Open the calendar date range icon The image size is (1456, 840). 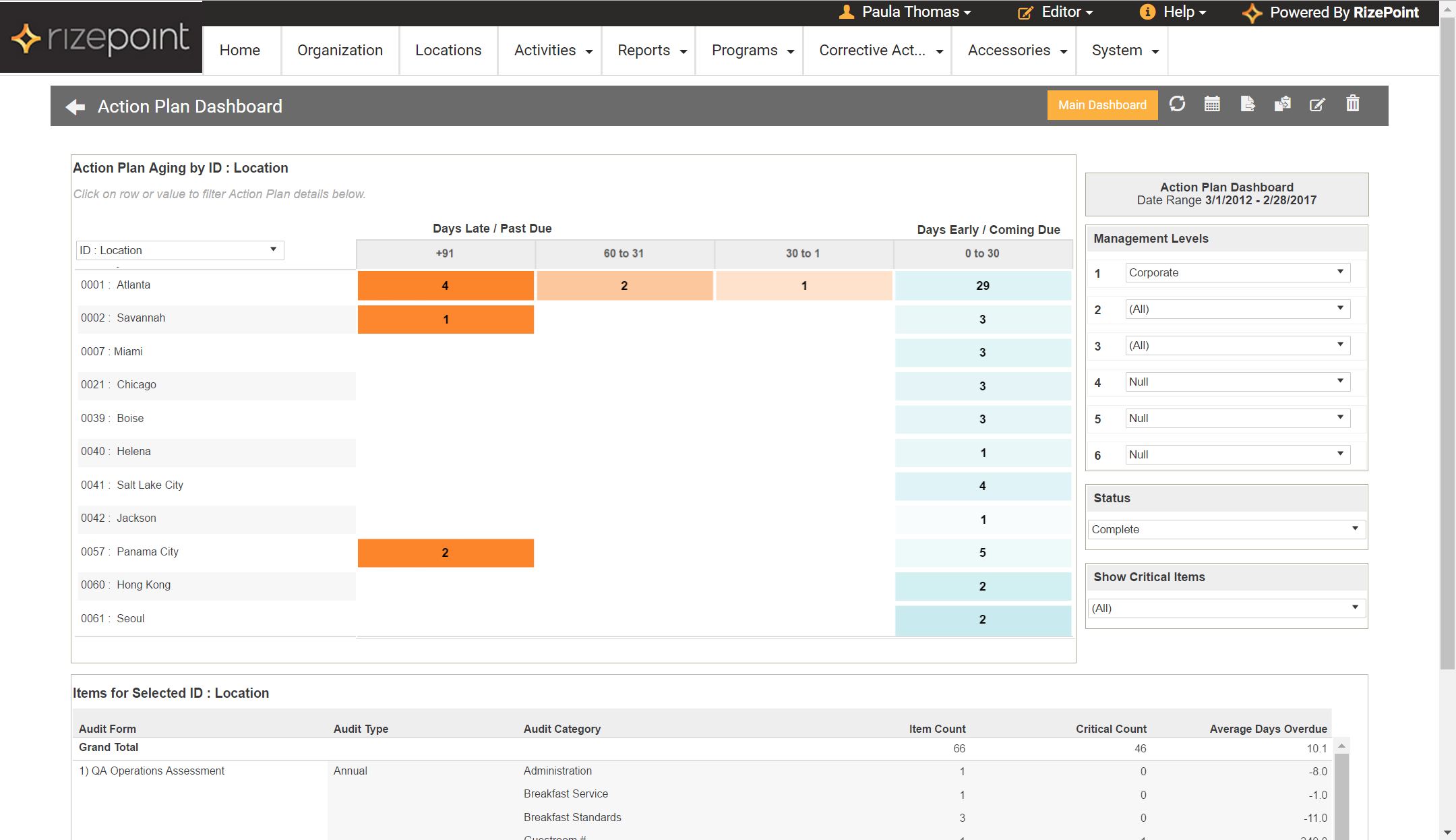[x=1212, y=104]
